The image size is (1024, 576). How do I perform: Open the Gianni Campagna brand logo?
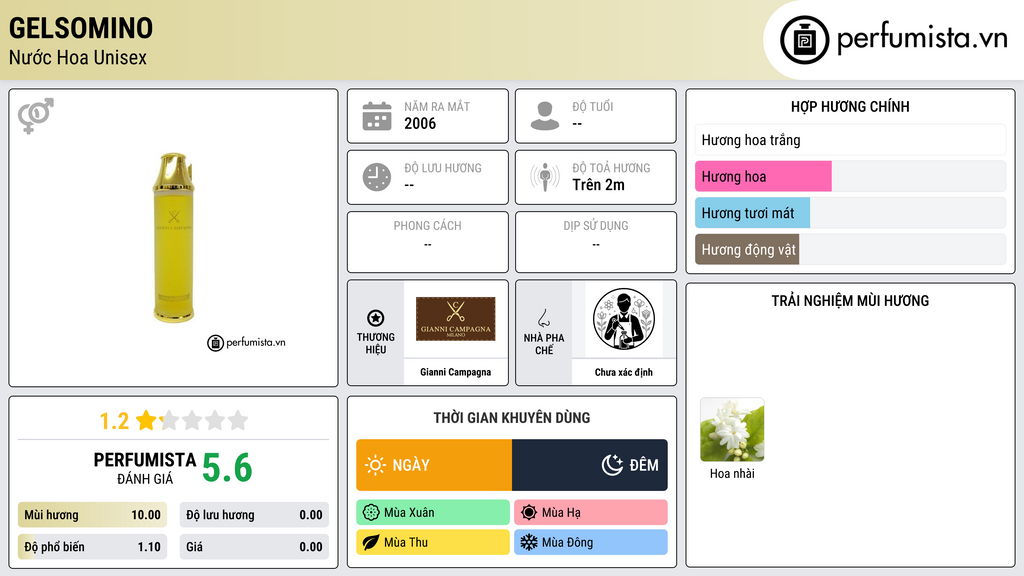point(455,319)
